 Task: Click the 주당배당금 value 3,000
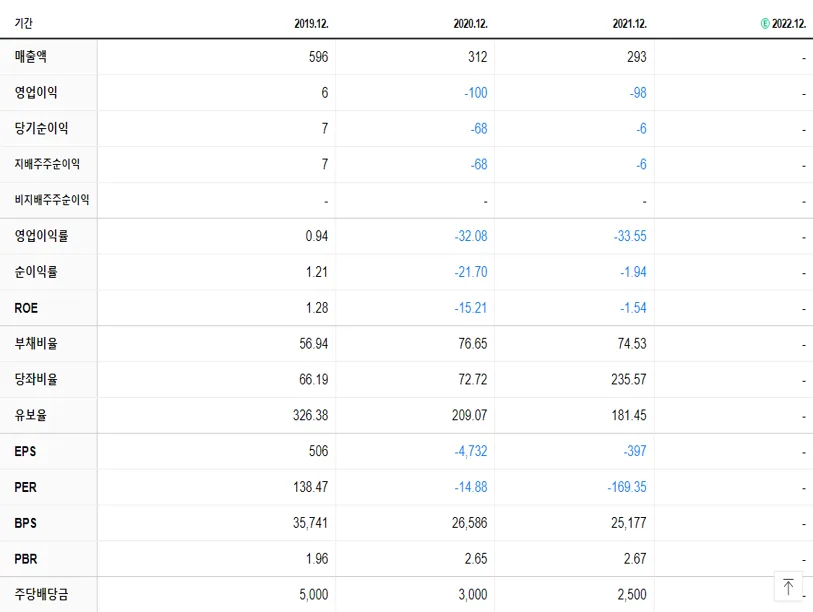[x=473, y=594]
